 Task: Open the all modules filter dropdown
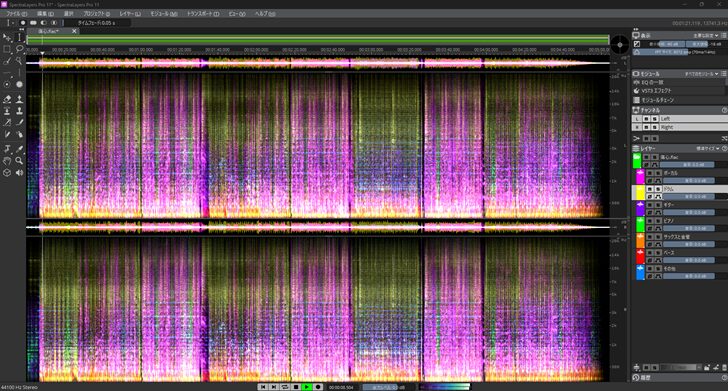[702, 74]
